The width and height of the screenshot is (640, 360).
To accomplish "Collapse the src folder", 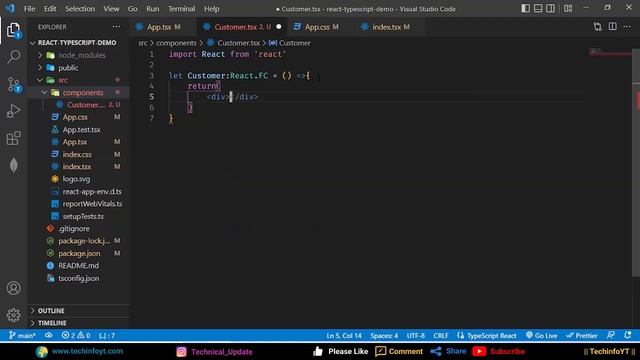I will pos(78,80).
